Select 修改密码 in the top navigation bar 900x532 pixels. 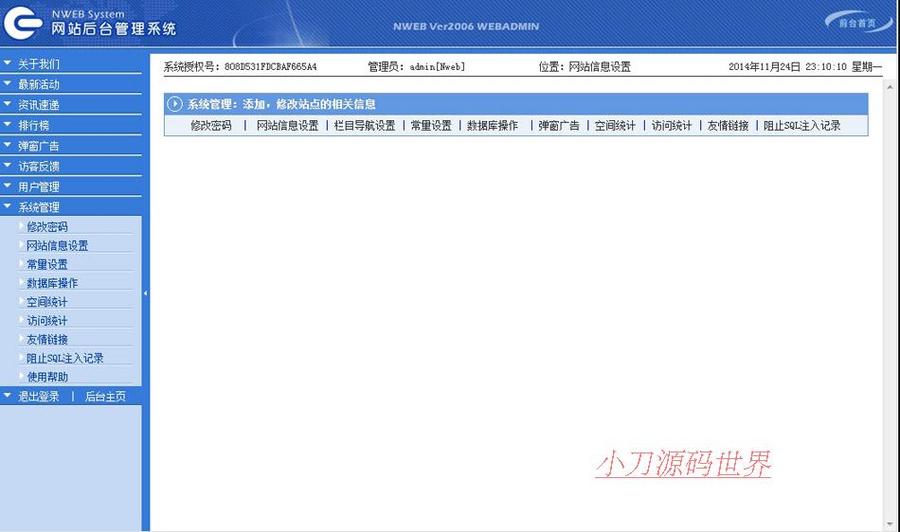211,126
